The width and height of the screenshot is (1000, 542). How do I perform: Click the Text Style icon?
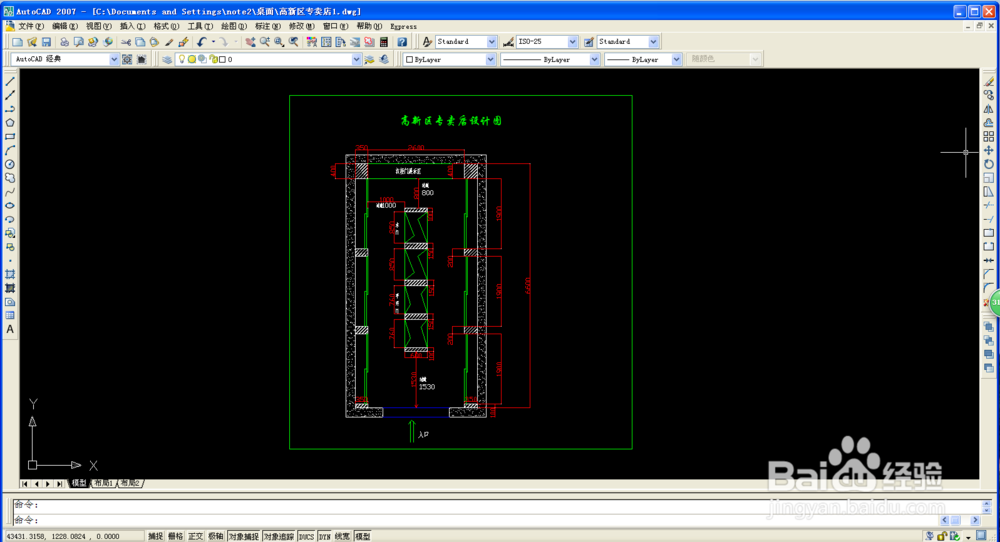coord(427,42)
